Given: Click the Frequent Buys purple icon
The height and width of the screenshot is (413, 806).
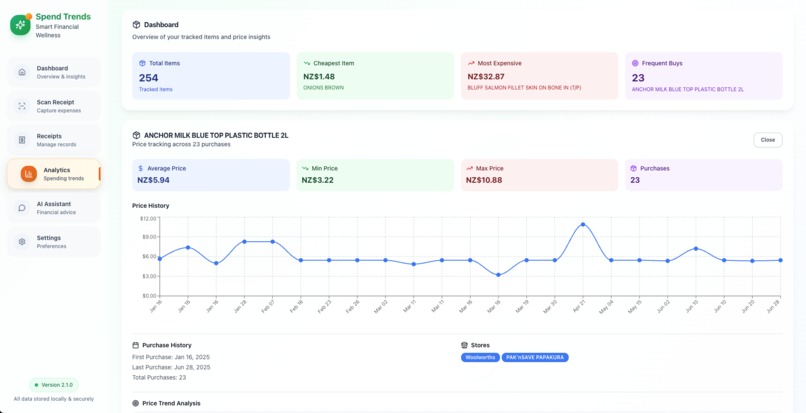Looking at the screenshot, I should (x=635, y=63).
